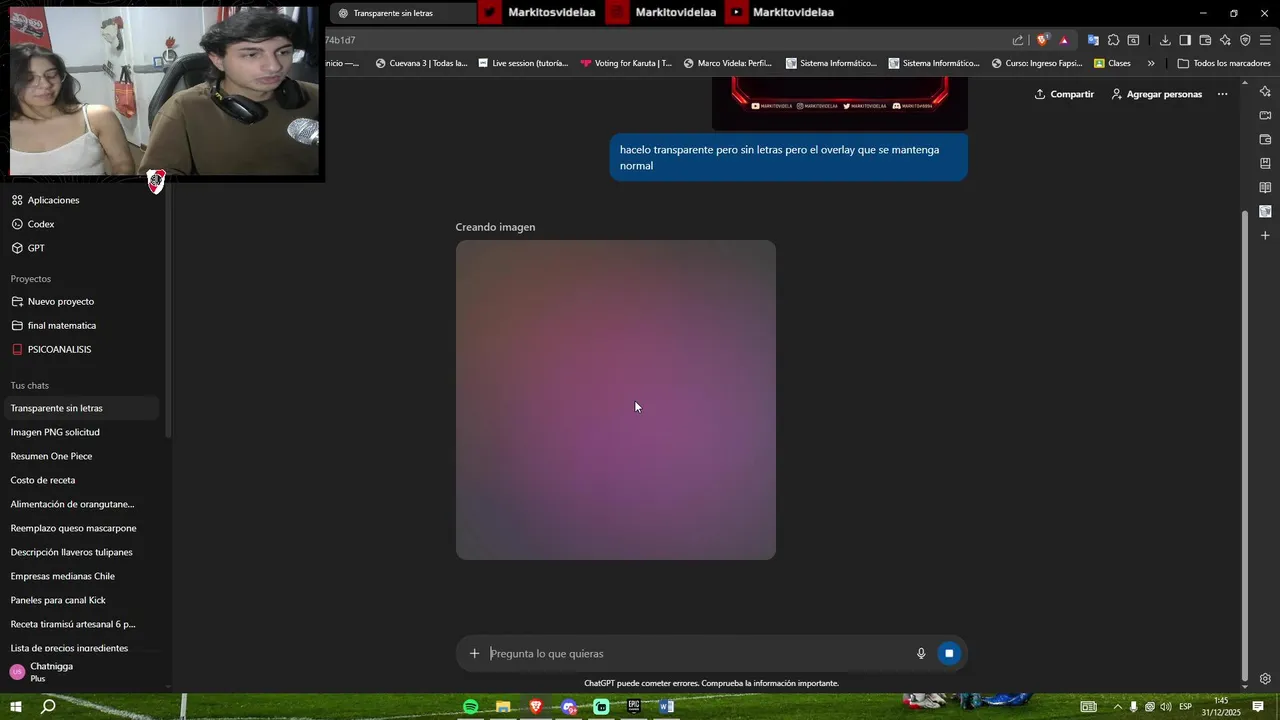Open reading list book icon in side strip
This screenshot has width=1280, height=720.
click(x=1265, y=187)
